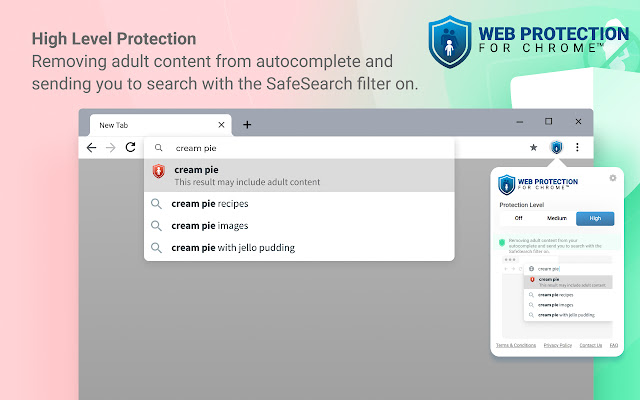640x400 pixels.
Task: Reload the page with the refresh icon
Action: coord(130,147)
